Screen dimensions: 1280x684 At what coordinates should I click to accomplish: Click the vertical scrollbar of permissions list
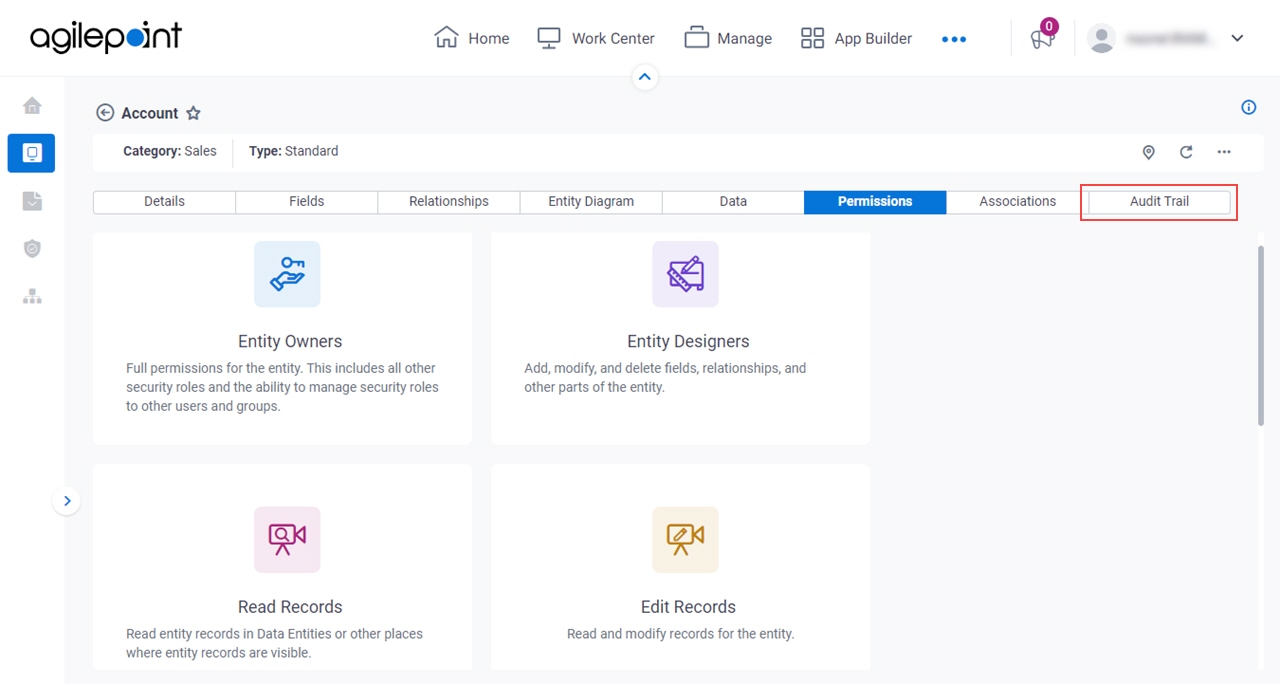coord(1260,335)
